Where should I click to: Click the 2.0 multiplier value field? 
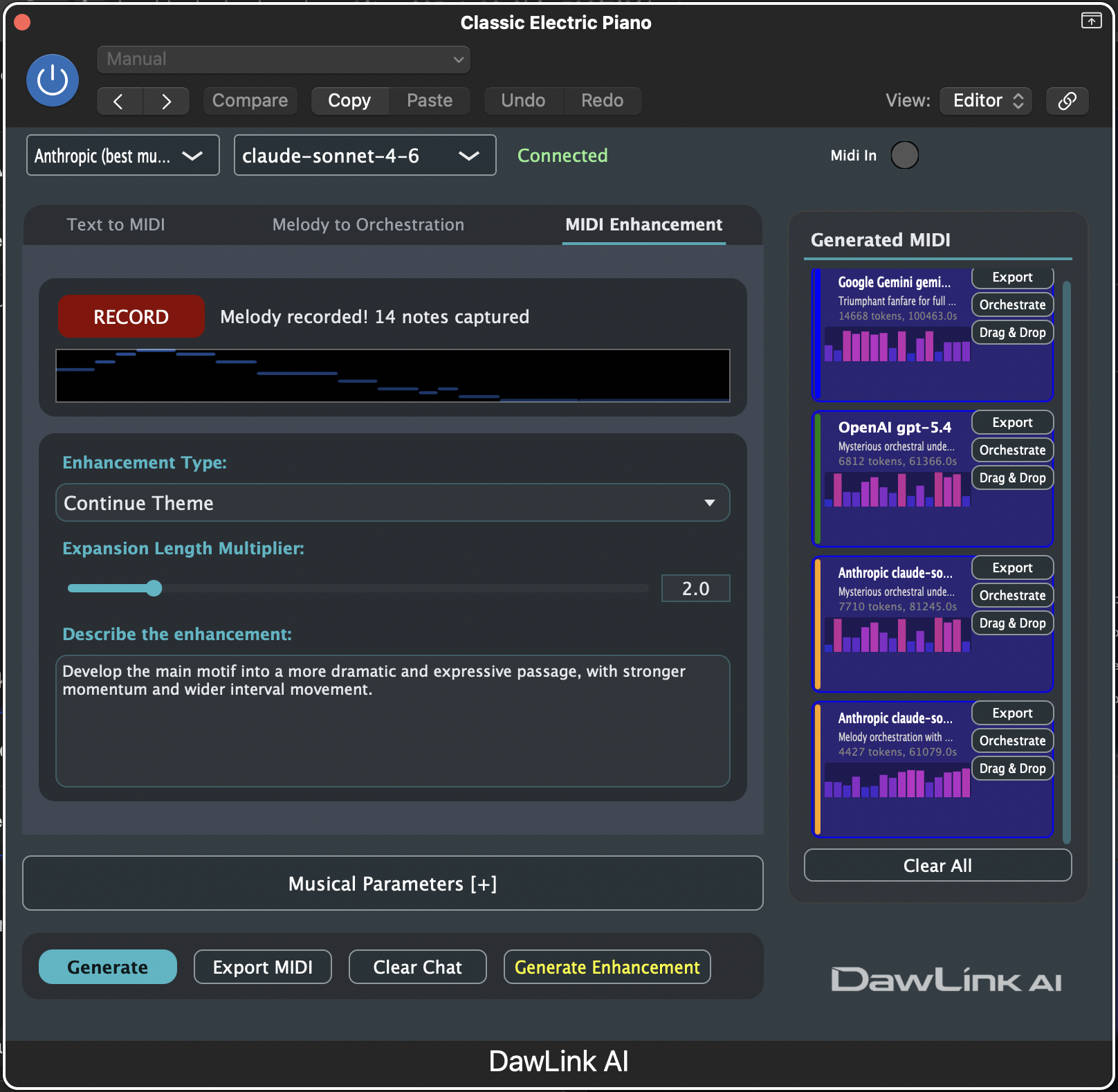pyautogui.click(x=695, y=588)
